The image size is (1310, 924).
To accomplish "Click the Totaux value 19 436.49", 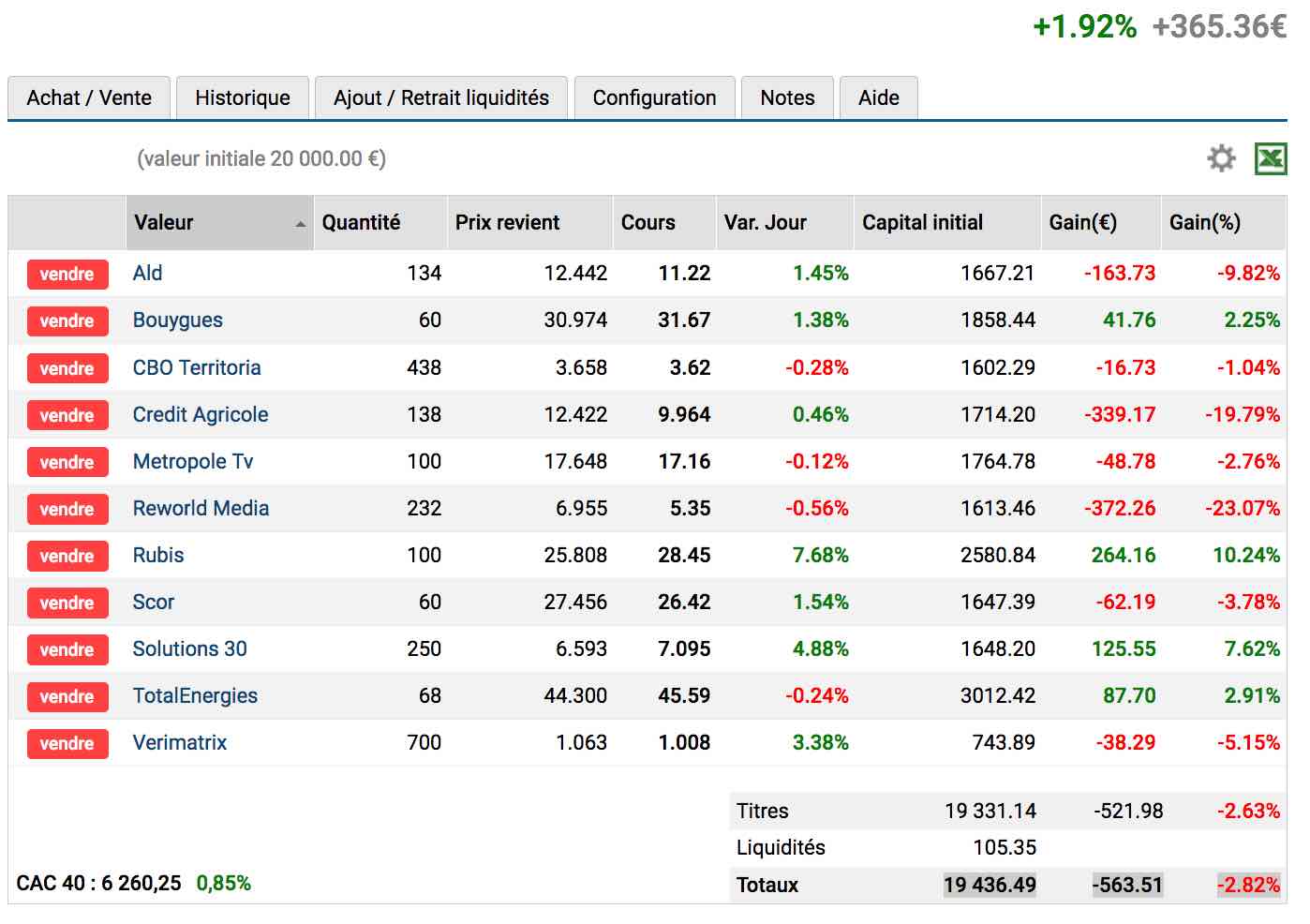I will point(990,885).
